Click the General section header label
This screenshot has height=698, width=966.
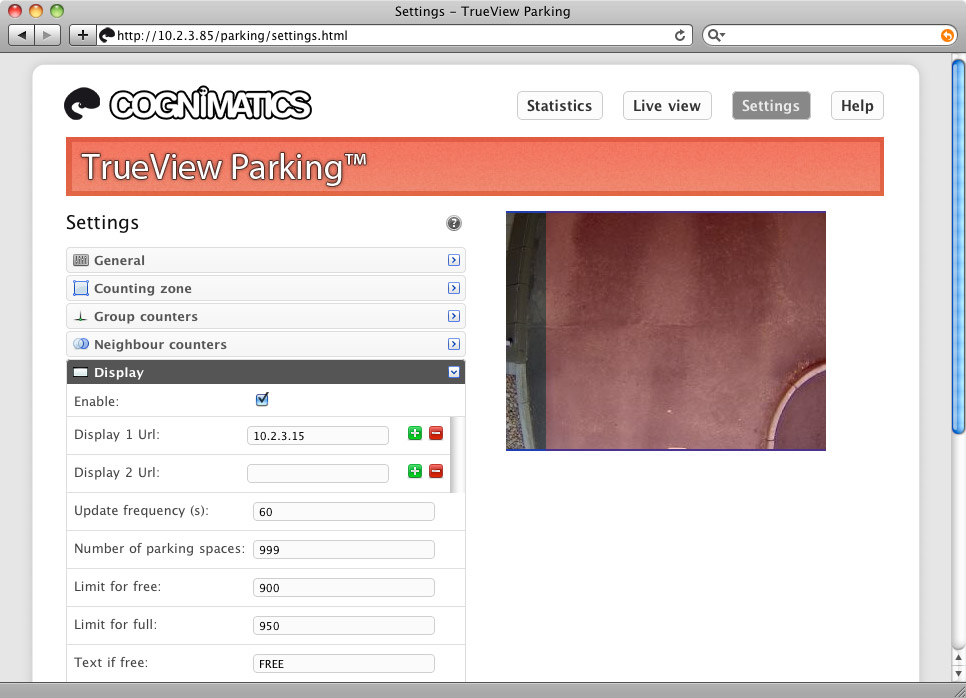click(x=120, y=261)
